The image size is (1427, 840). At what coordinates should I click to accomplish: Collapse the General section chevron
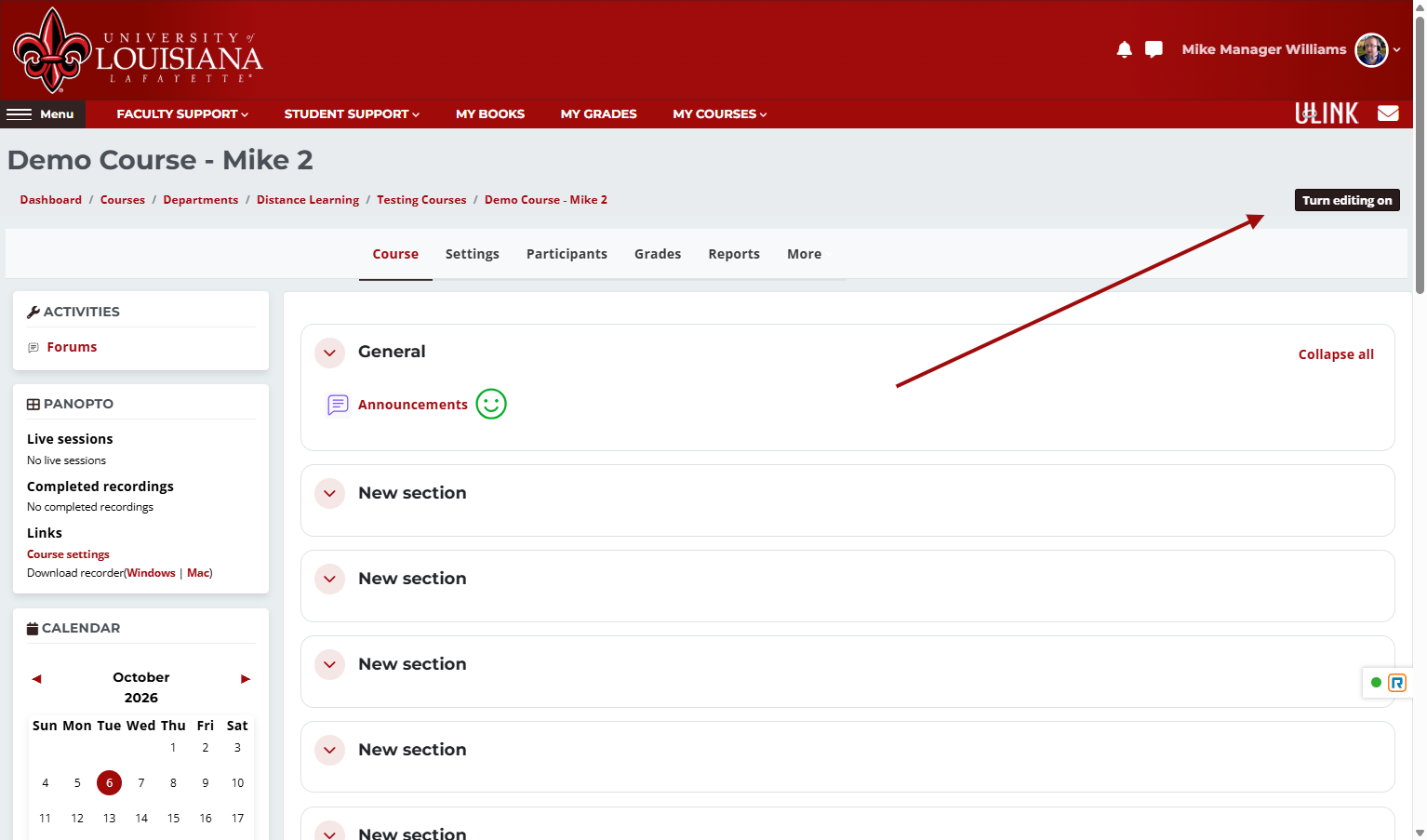[x=329, y=353]
